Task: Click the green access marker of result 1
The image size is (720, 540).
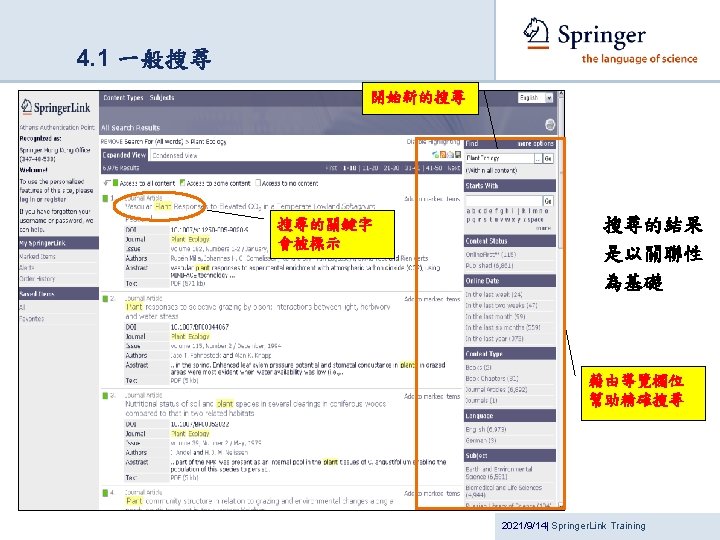Action: tap(105, 198)
